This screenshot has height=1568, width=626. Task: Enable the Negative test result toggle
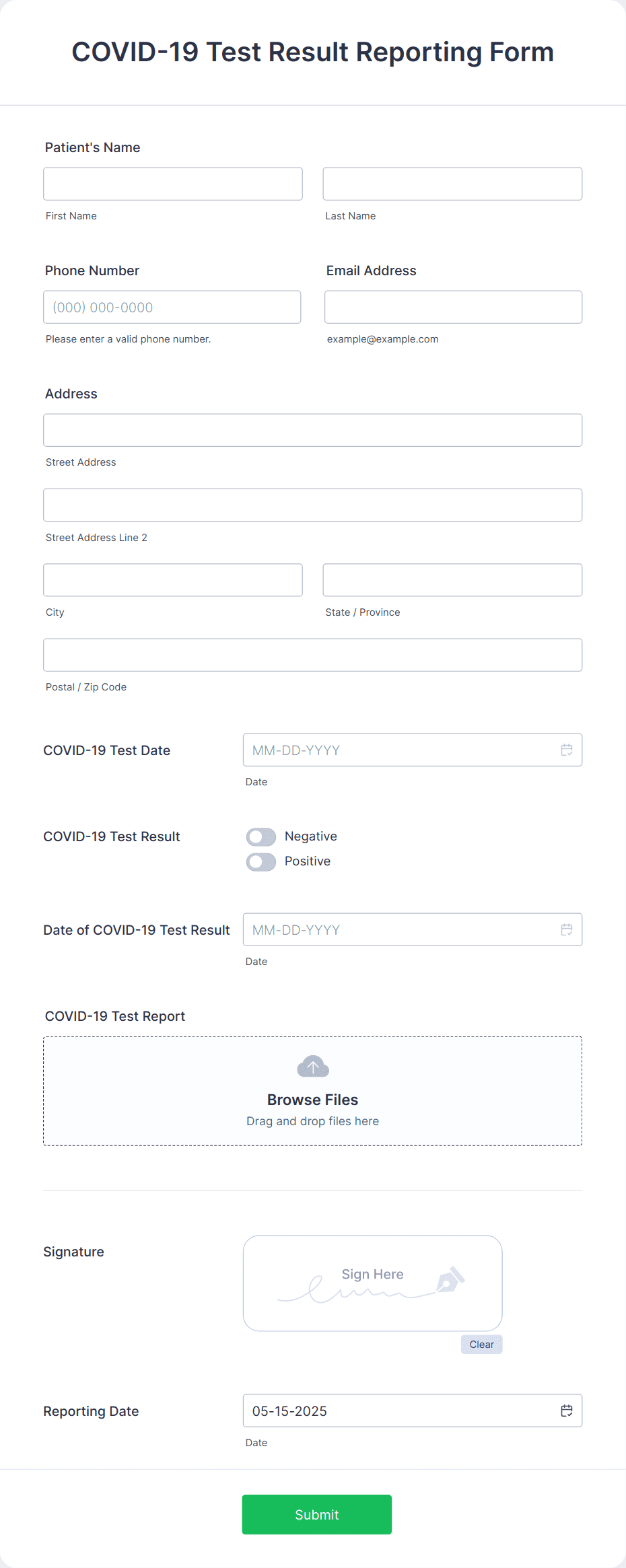coord(260,836)
